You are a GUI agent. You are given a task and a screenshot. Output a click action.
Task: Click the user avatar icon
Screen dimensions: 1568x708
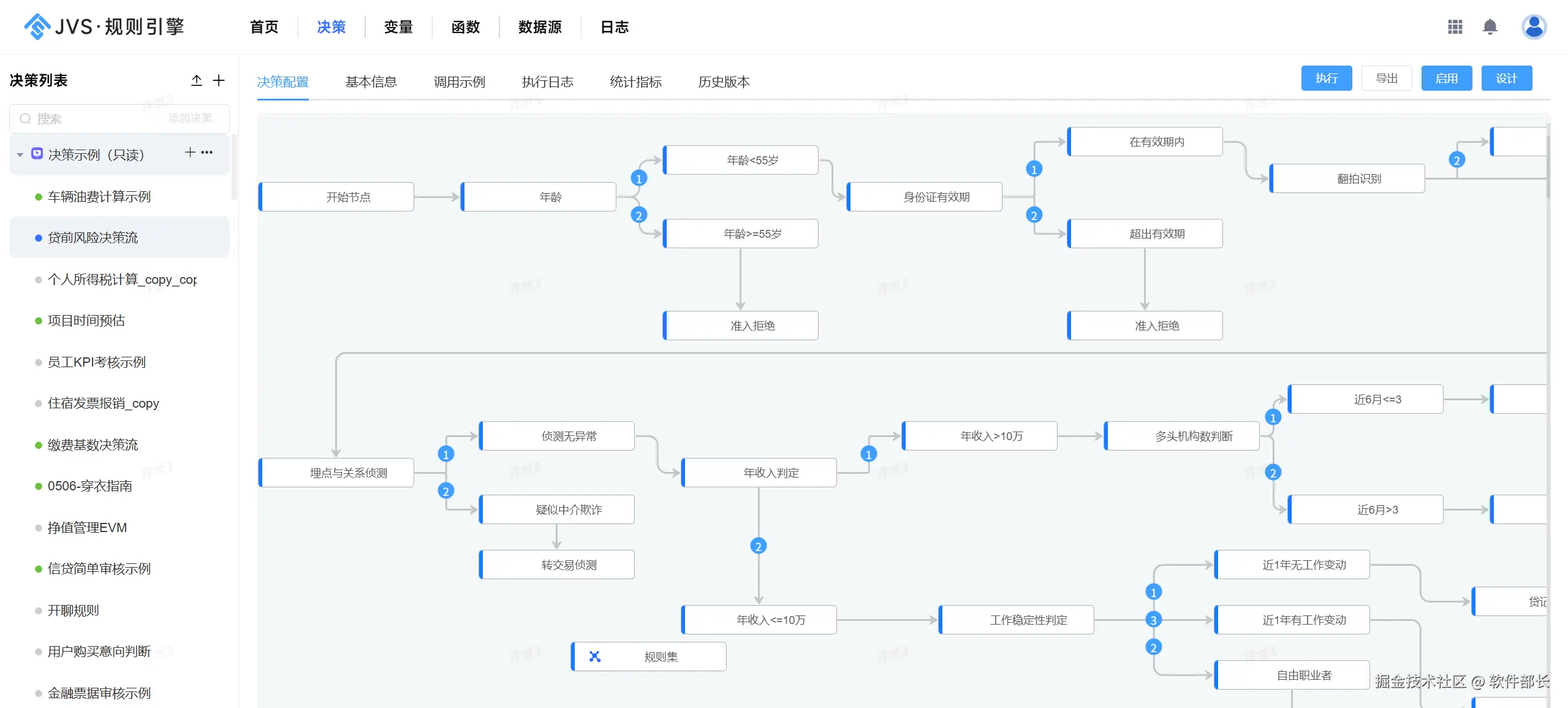(x=1534, y=27)
